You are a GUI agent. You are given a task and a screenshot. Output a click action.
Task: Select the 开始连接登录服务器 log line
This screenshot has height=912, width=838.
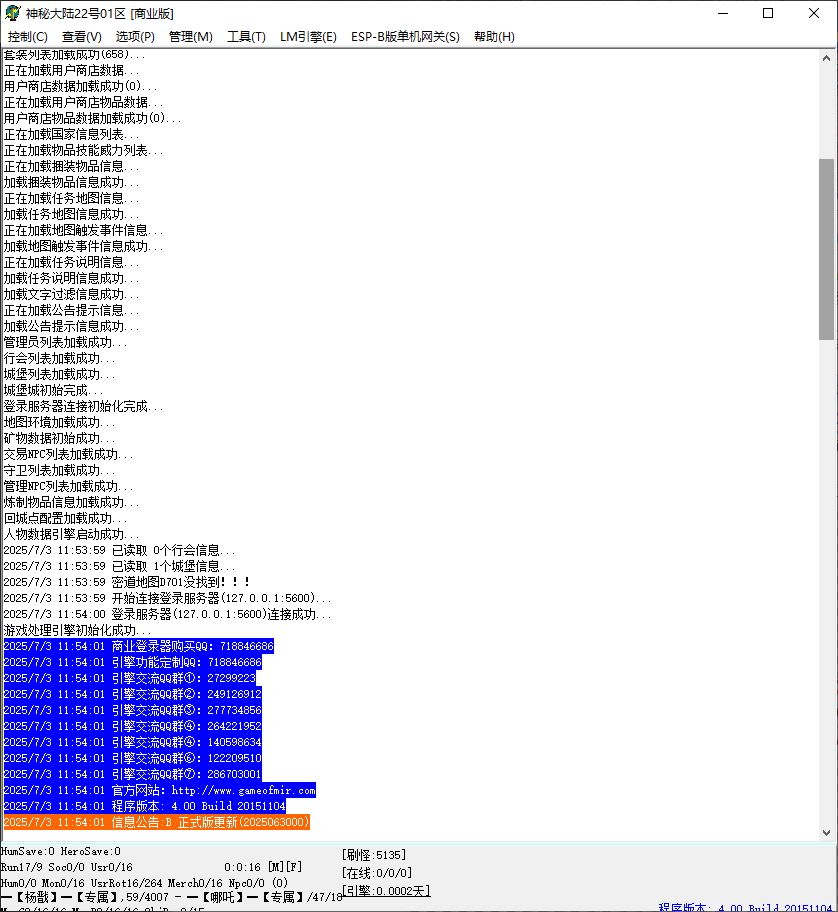coord(167,598)
